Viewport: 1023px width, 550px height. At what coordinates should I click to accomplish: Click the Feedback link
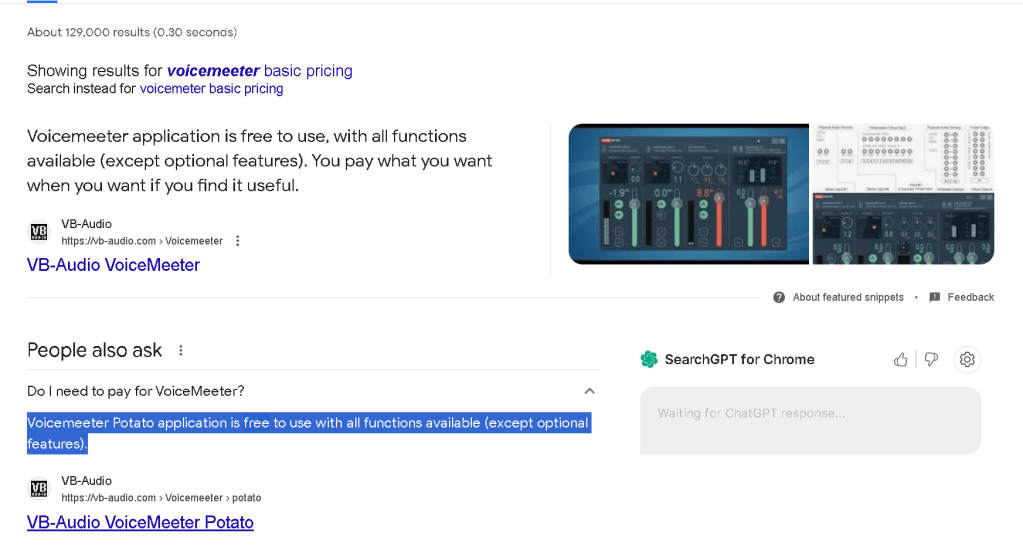click(971, 298)
